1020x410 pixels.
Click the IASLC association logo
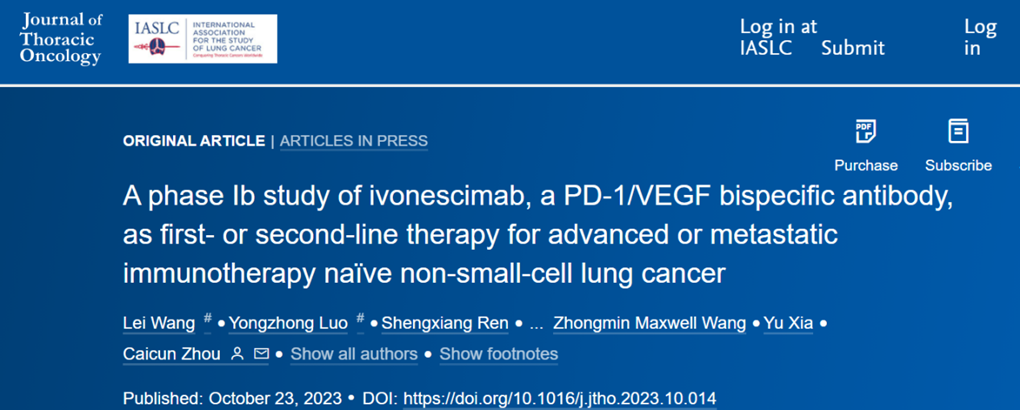point(203,39)
